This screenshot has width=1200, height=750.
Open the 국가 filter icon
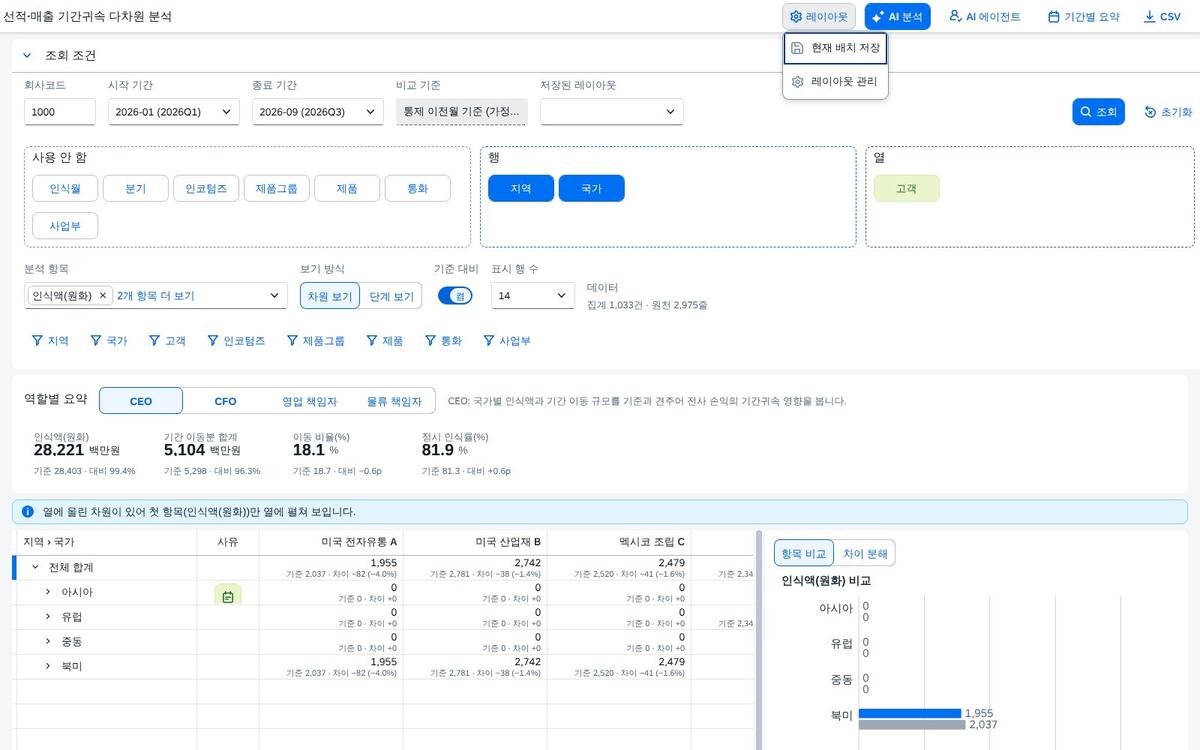tap(96, 341)
